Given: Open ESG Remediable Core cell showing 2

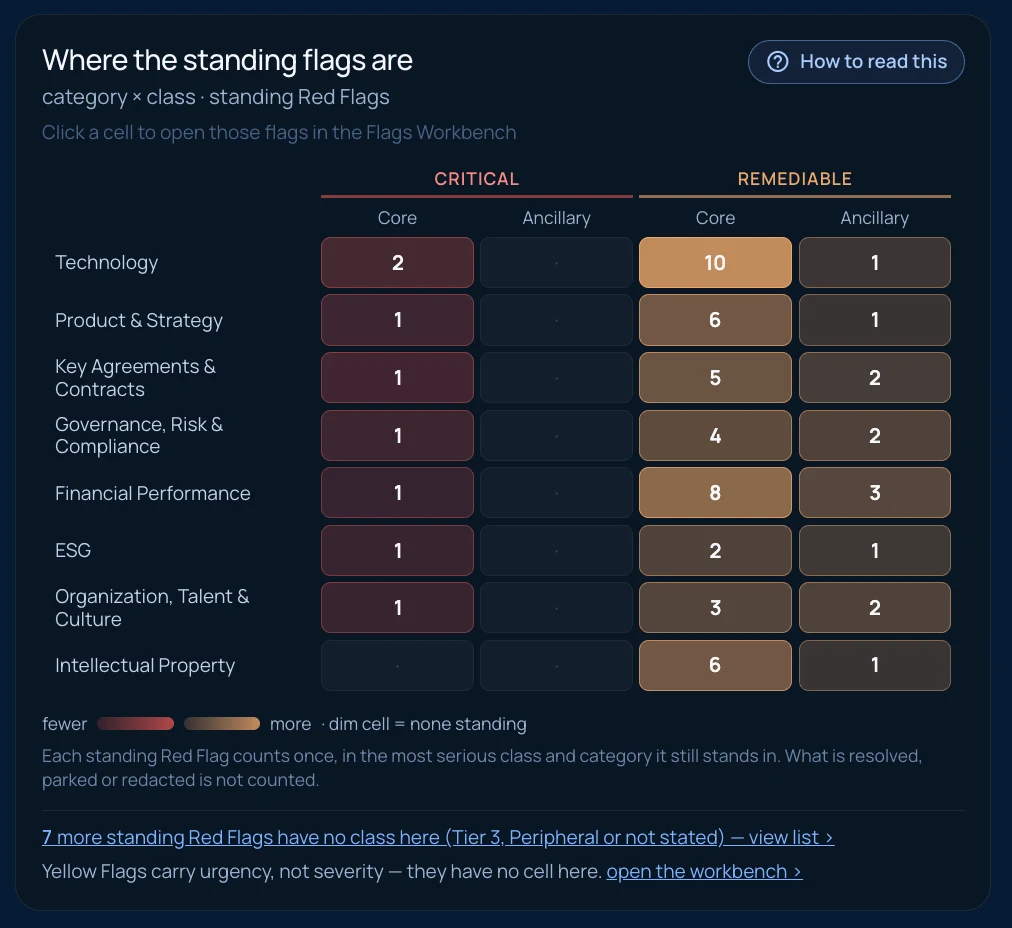Looking at the screenshot, I should click(x=715, y=550).
